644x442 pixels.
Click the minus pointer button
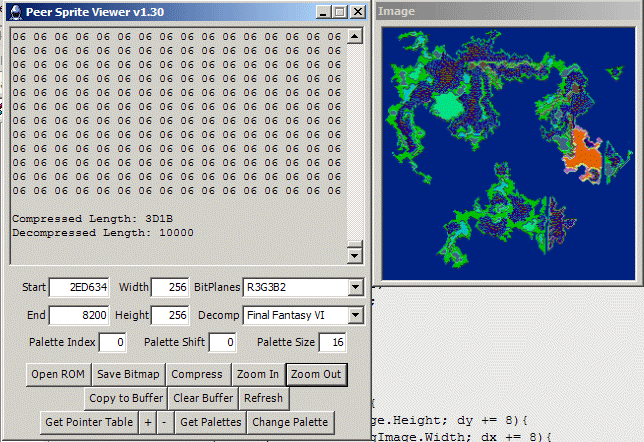coord(164,422)
